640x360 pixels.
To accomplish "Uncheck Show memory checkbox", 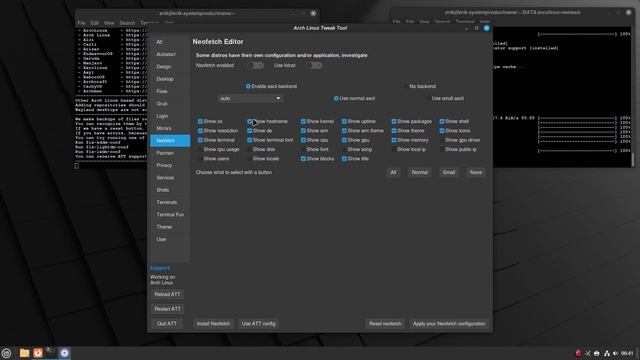I will [394, 140].
